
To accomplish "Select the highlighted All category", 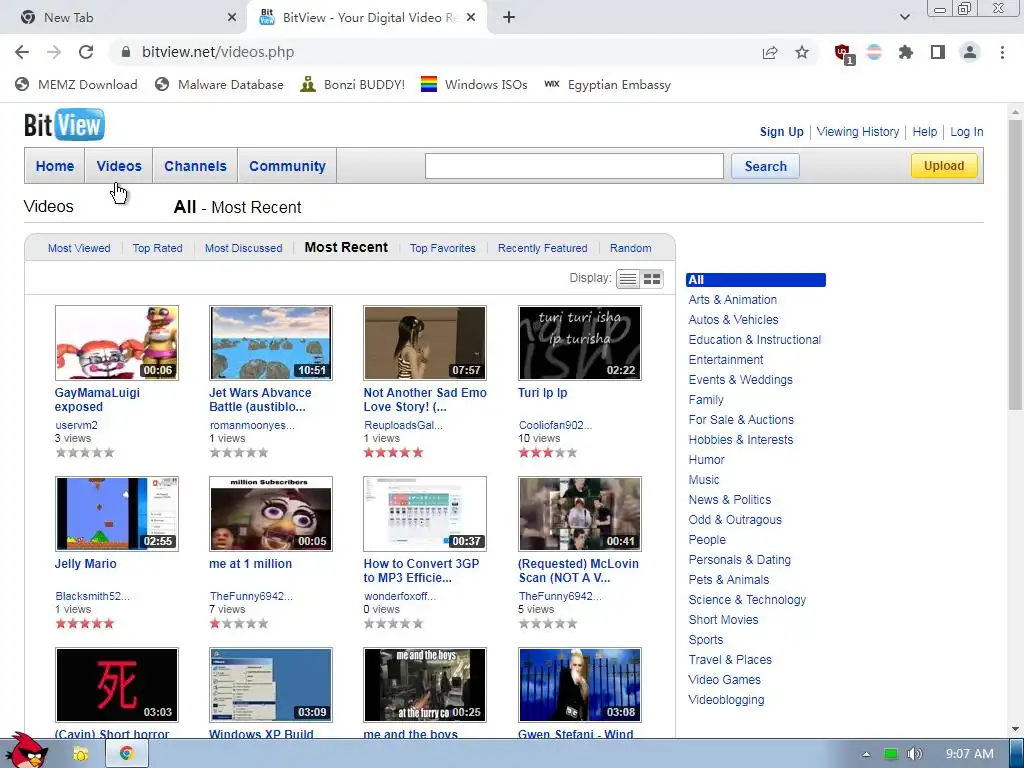I will 756,280.
